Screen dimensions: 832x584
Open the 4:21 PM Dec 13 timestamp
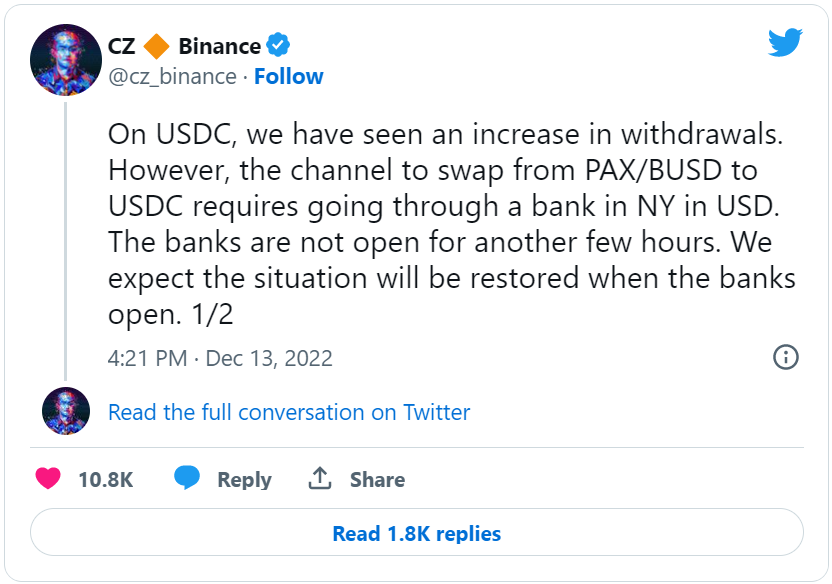coord(220,358)
